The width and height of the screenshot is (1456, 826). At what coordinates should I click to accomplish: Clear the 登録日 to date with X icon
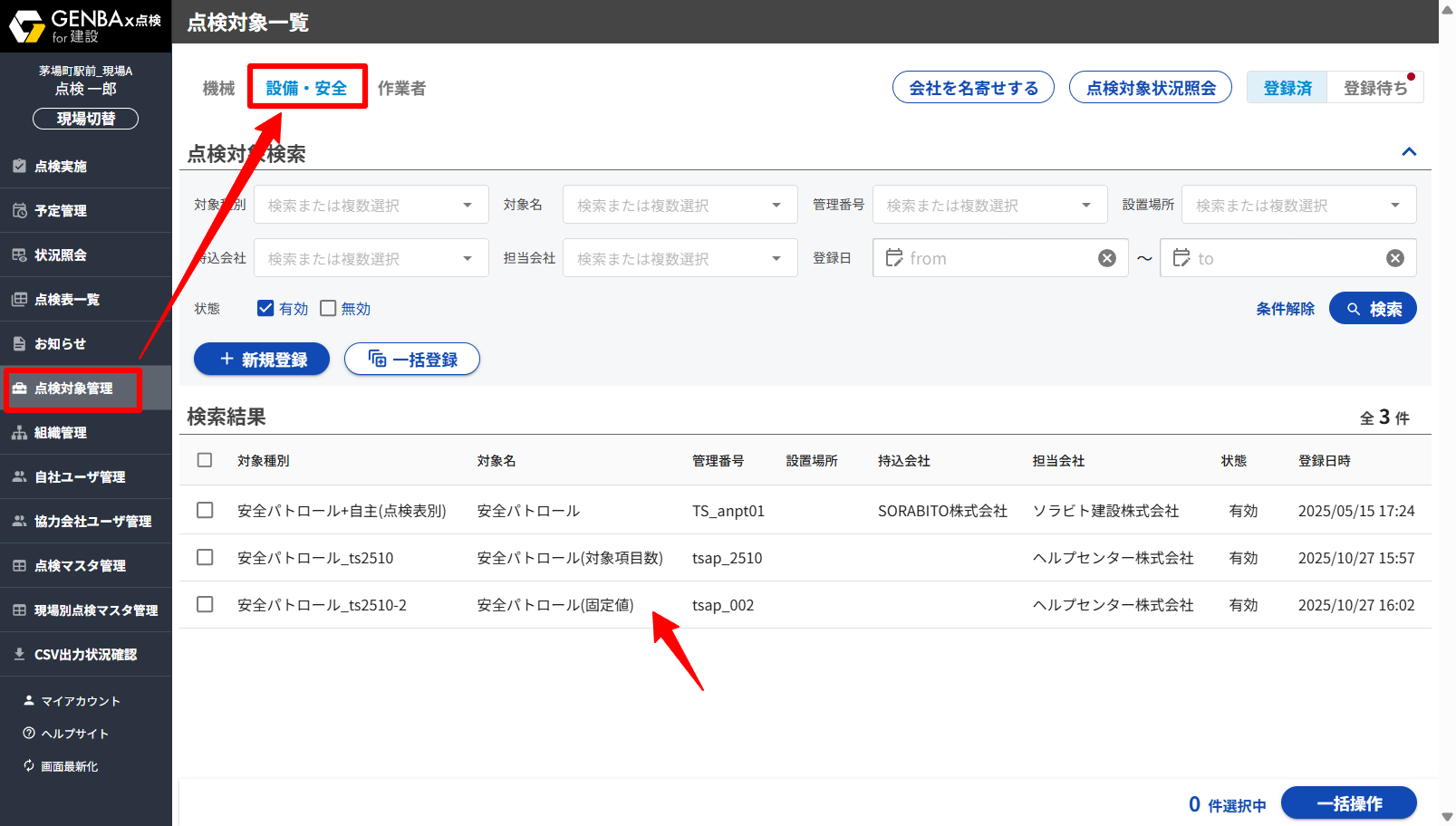point(1394,258)
